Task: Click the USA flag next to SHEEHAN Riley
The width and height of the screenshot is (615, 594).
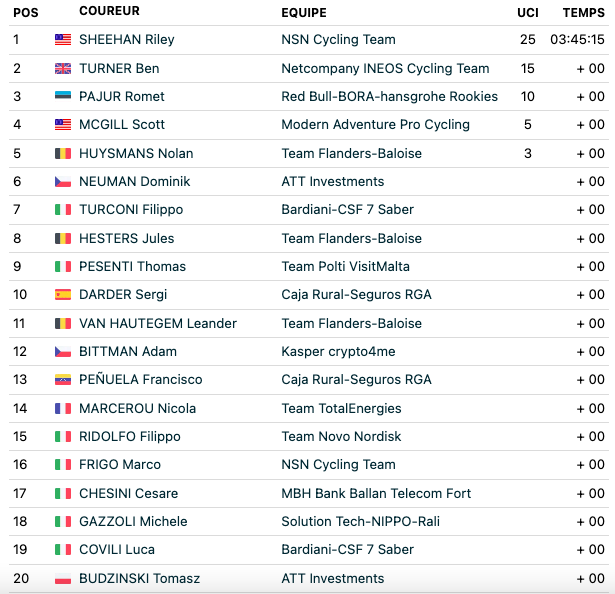Action: (63, 40)
